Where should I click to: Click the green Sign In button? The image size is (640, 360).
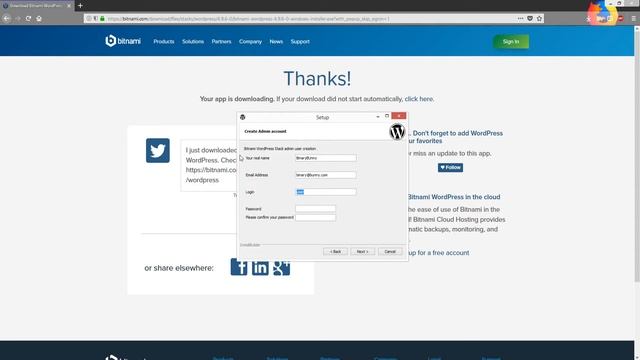pyautogui.click(x=511, y=41)
